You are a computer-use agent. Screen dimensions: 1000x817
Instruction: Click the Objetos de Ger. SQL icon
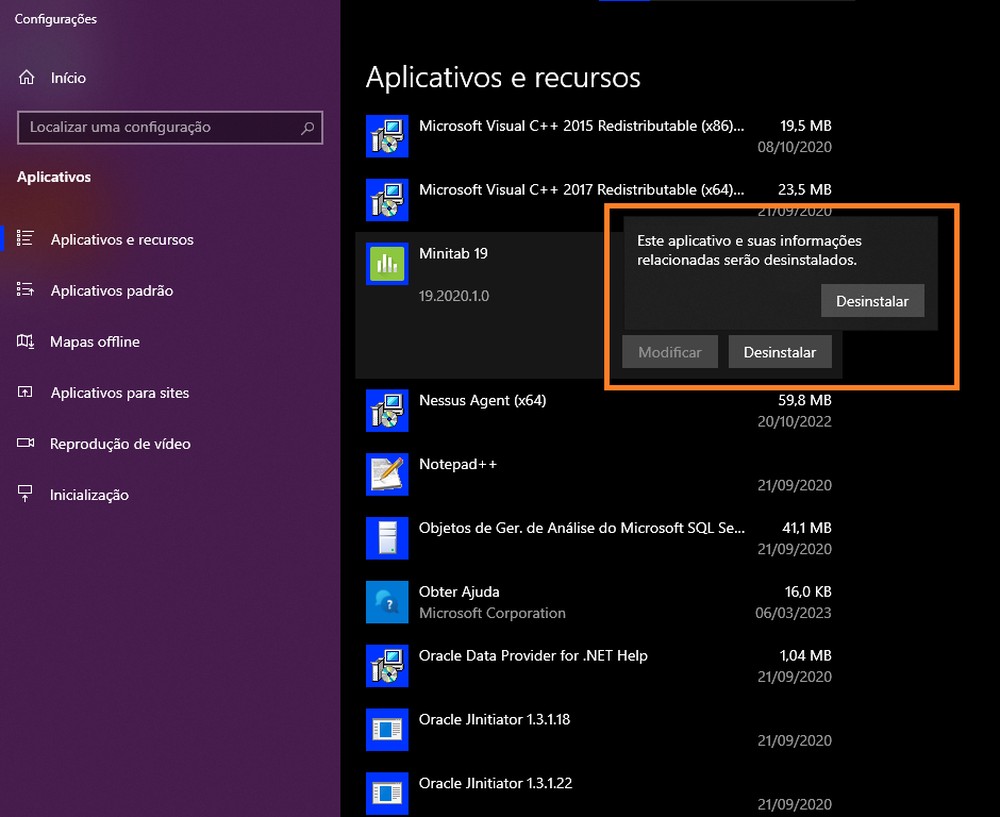[387, 538]
